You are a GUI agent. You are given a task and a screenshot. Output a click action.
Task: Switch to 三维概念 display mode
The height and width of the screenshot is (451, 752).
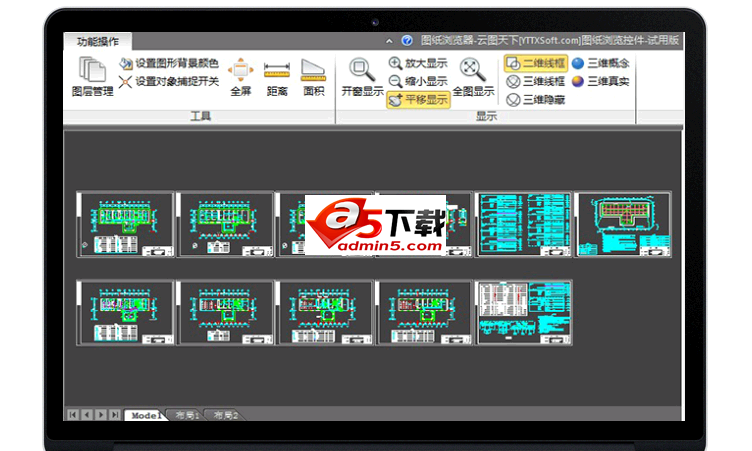(600, 63)
